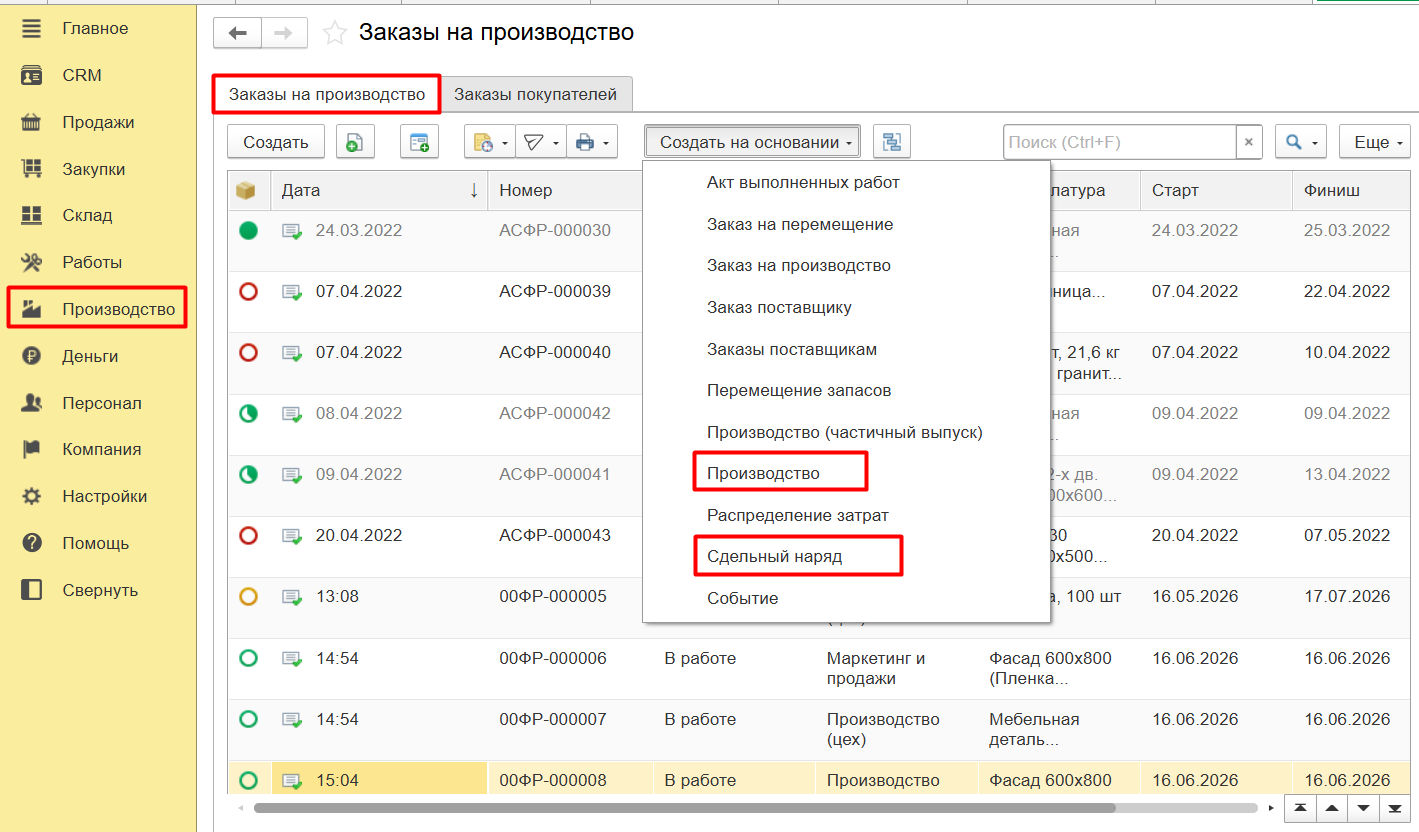Image resolution: width=1419 pixels, height=832 pixels.
Task: Click document icon in АСФР-000043 row
Action: pyautogui.click(x=292, y=536)
